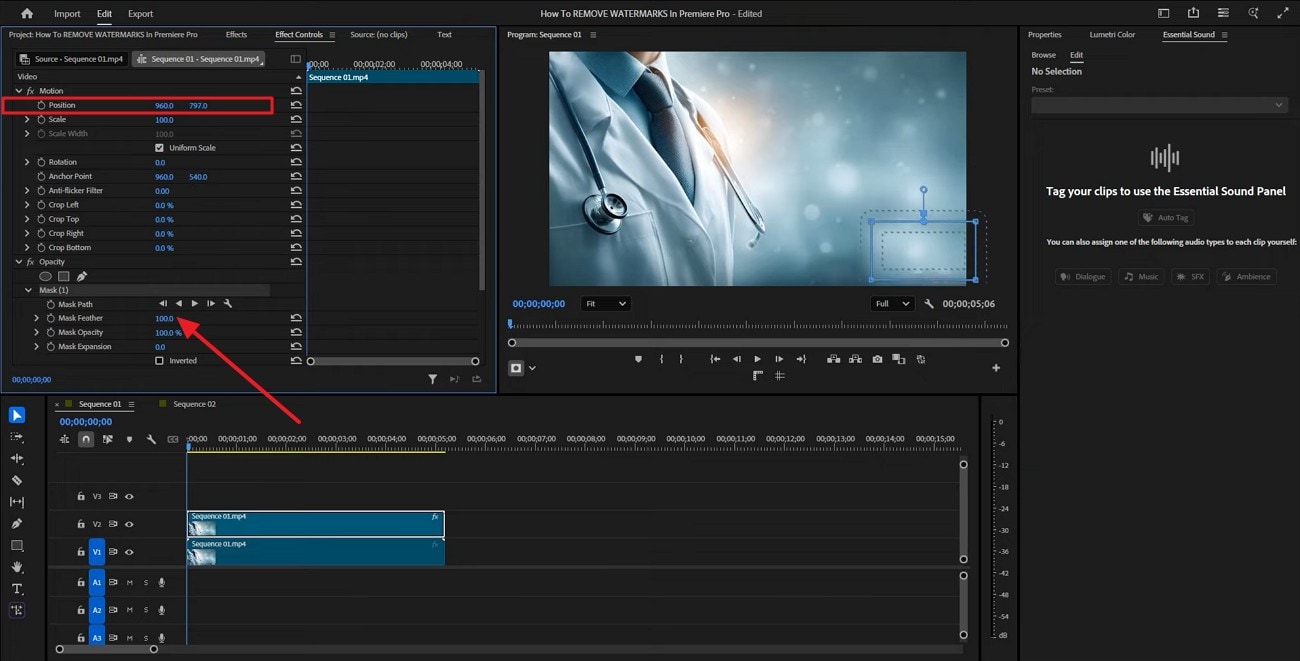
Task: Select the Razor tool in the toolbar
Action: click(x=17, y=480)
